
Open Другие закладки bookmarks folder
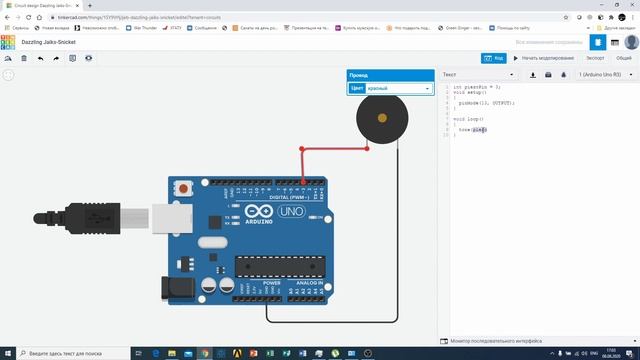(616, 28)
